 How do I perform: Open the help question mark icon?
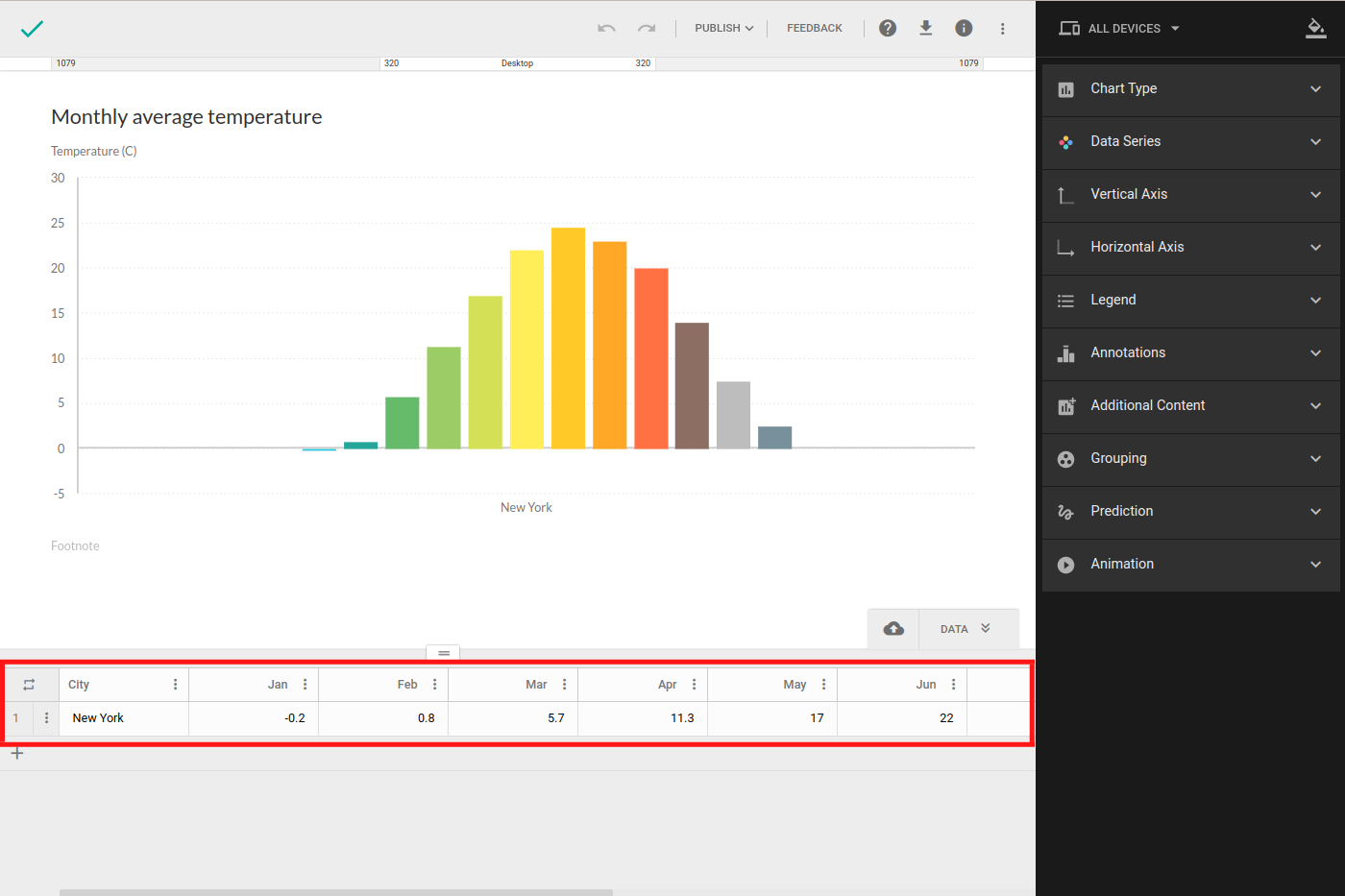click(x=888, y=29)
